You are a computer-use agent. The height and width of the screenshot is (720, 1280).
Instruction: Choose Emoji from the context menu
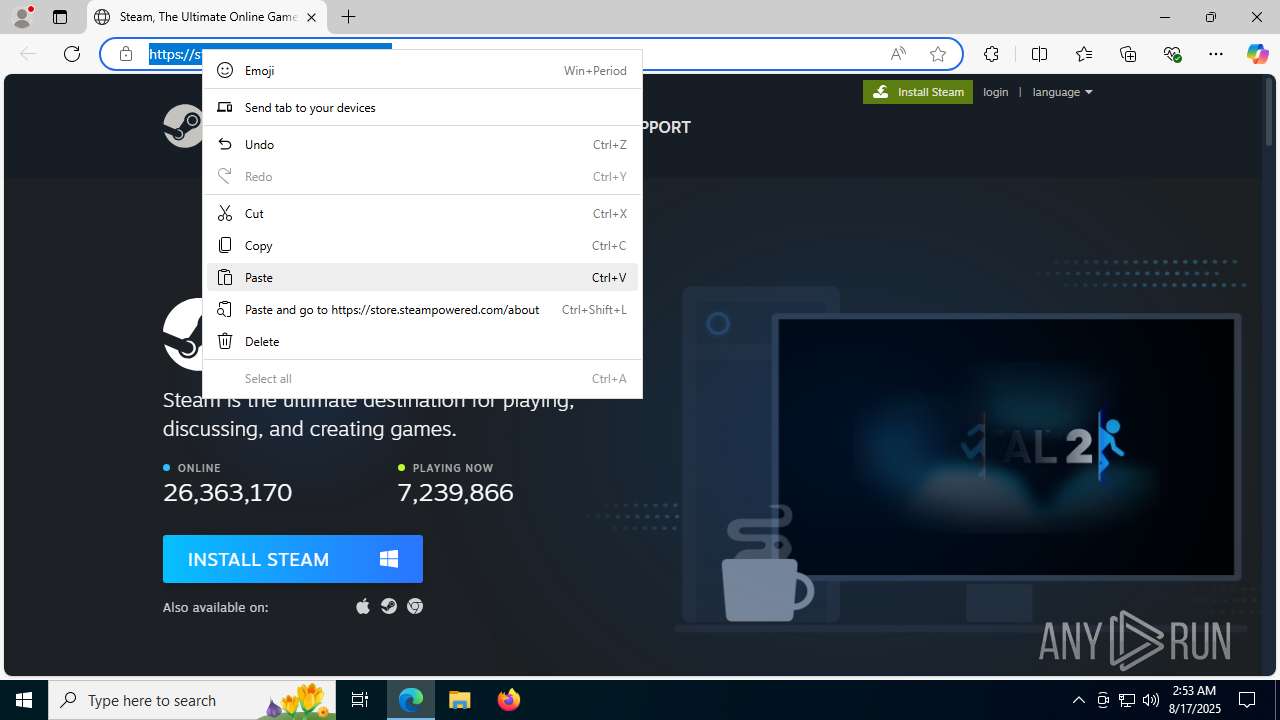point(422,70)
